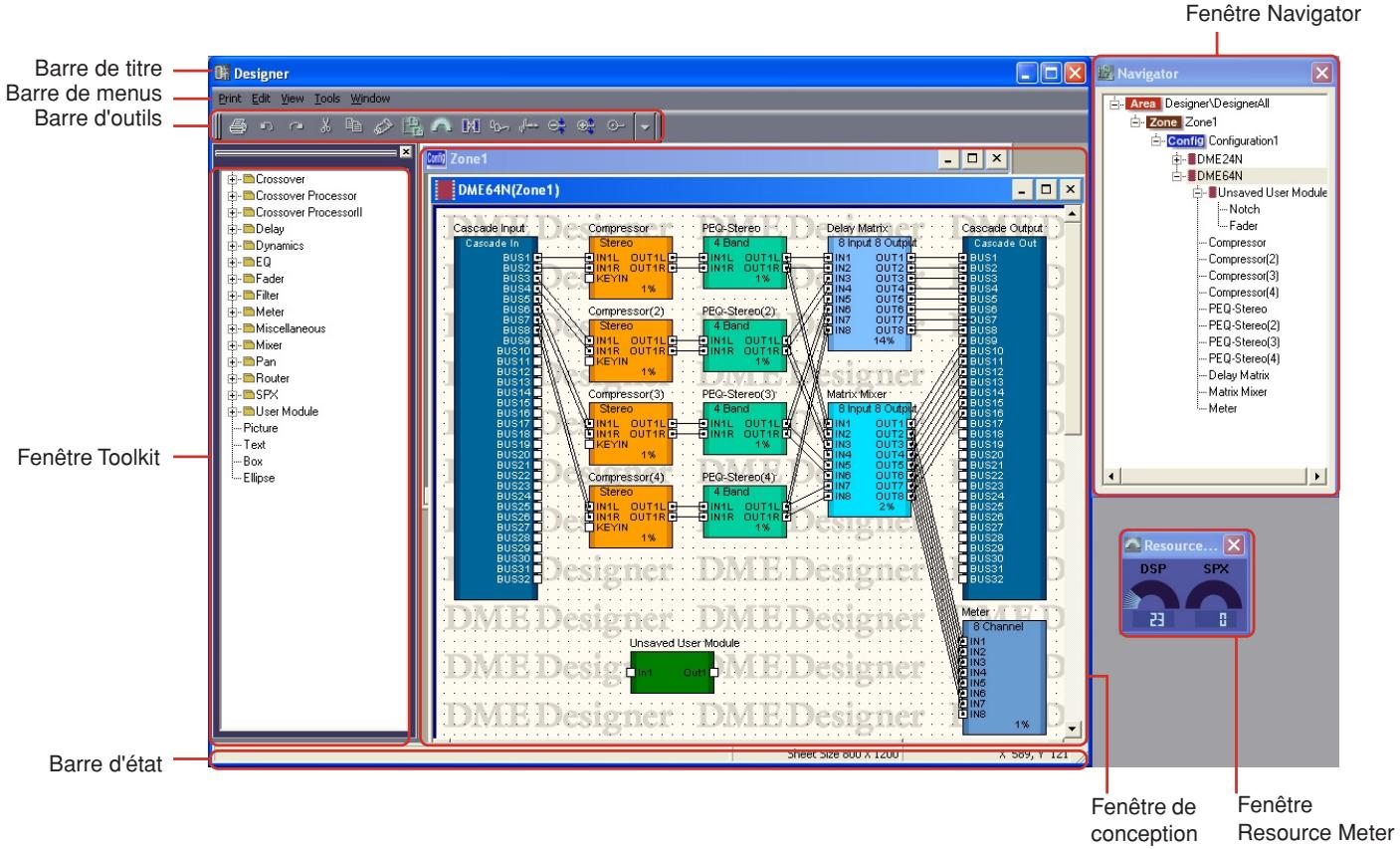This screenshot has width=1400, height=849.
Task: Click the arch-shaped Resource Meter toolbar icon
Action: click(441, 126)
